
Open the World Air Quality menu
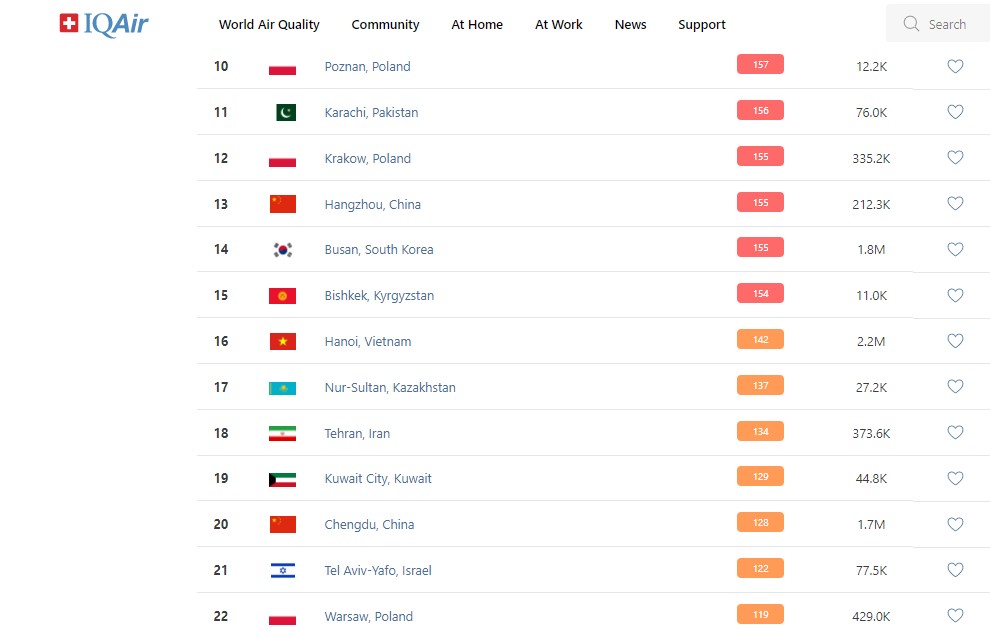point(269,25)
